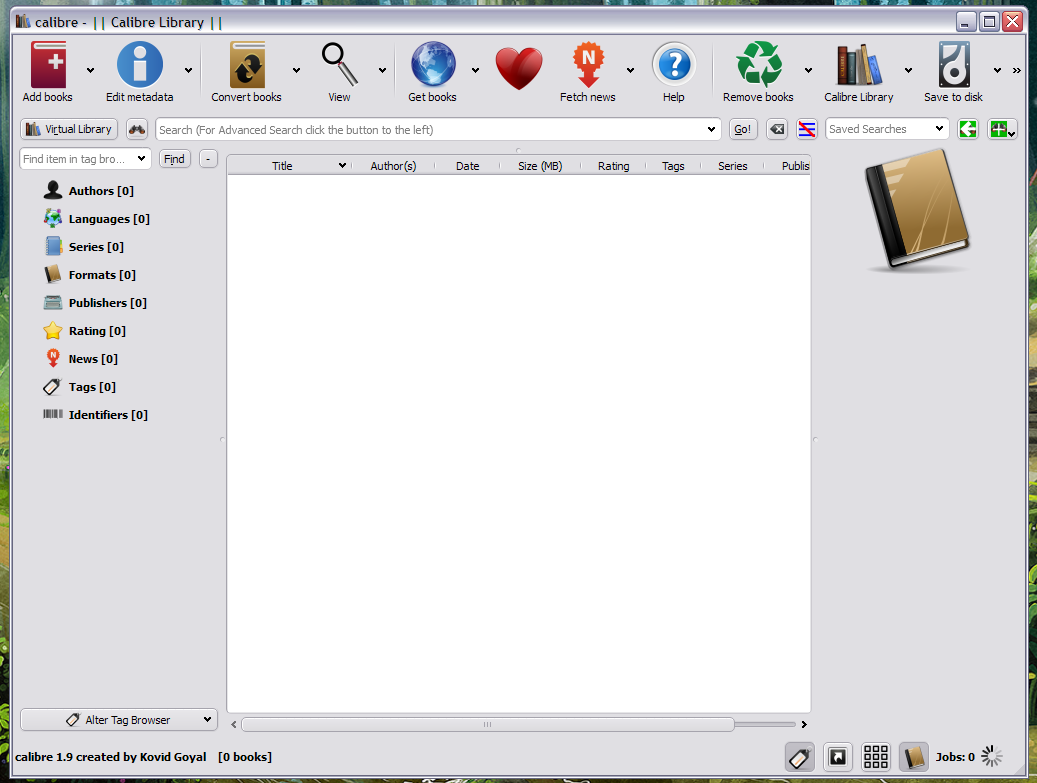Sort by Tags column header
This screenshot has height=783, width=1037.
(673, 166)
